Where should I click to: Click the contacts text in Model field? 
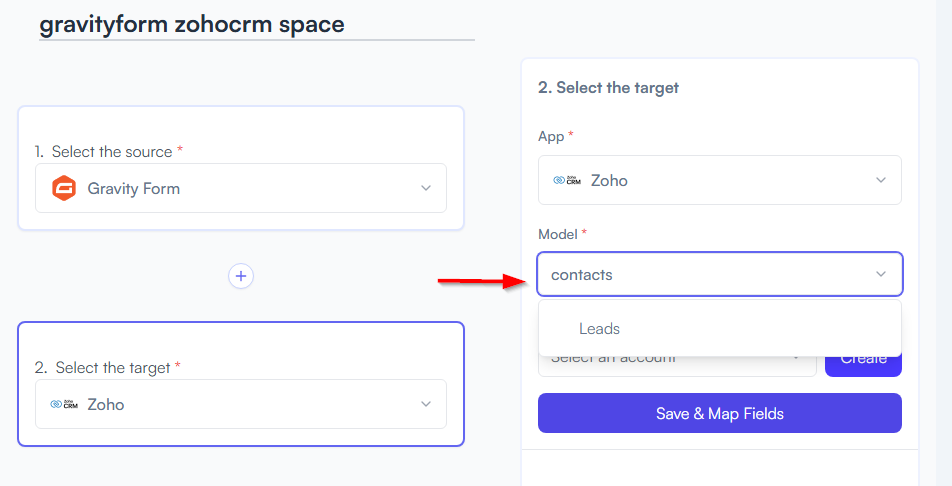pyautogui.click(x=582, y=275)
